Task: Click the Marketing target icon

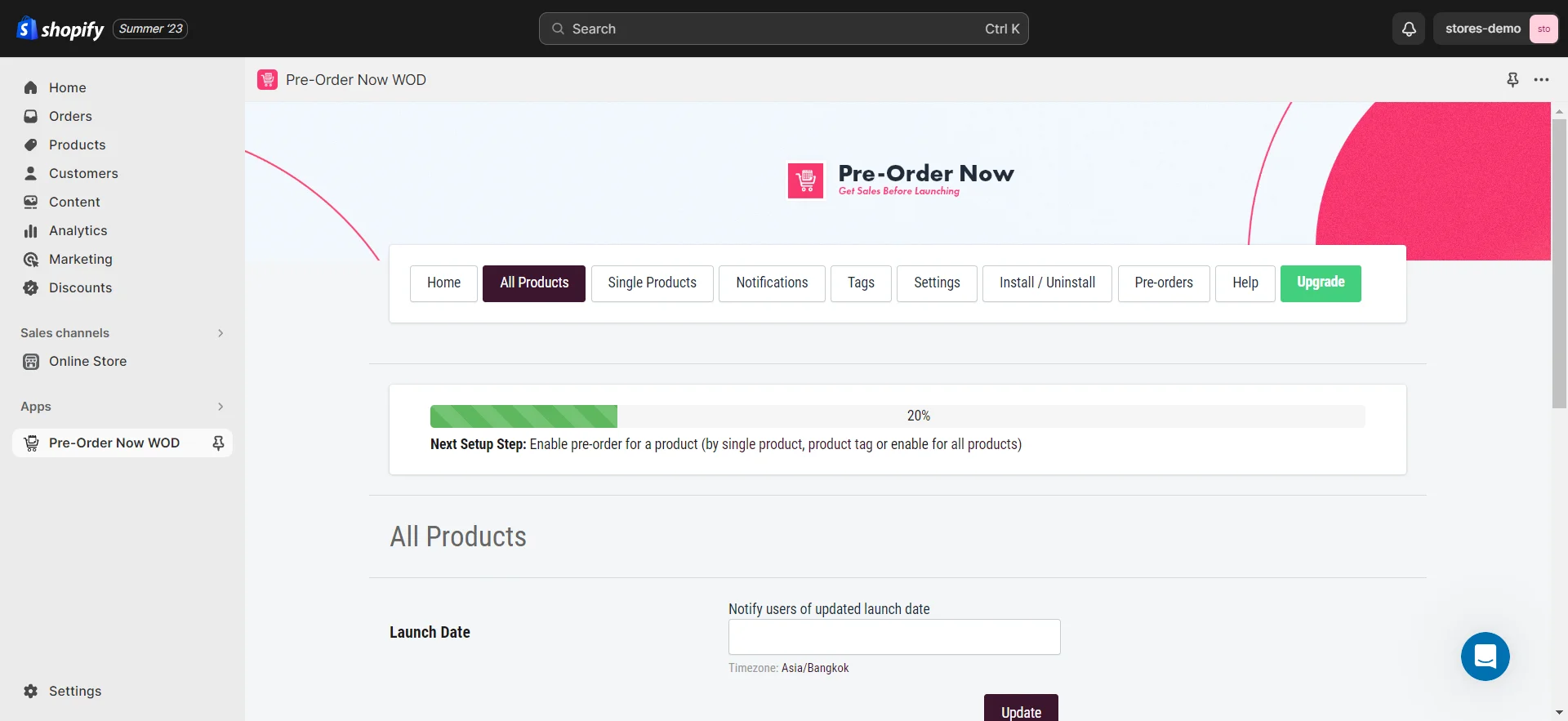Action: pyautogui.click(x=31, y=259)
